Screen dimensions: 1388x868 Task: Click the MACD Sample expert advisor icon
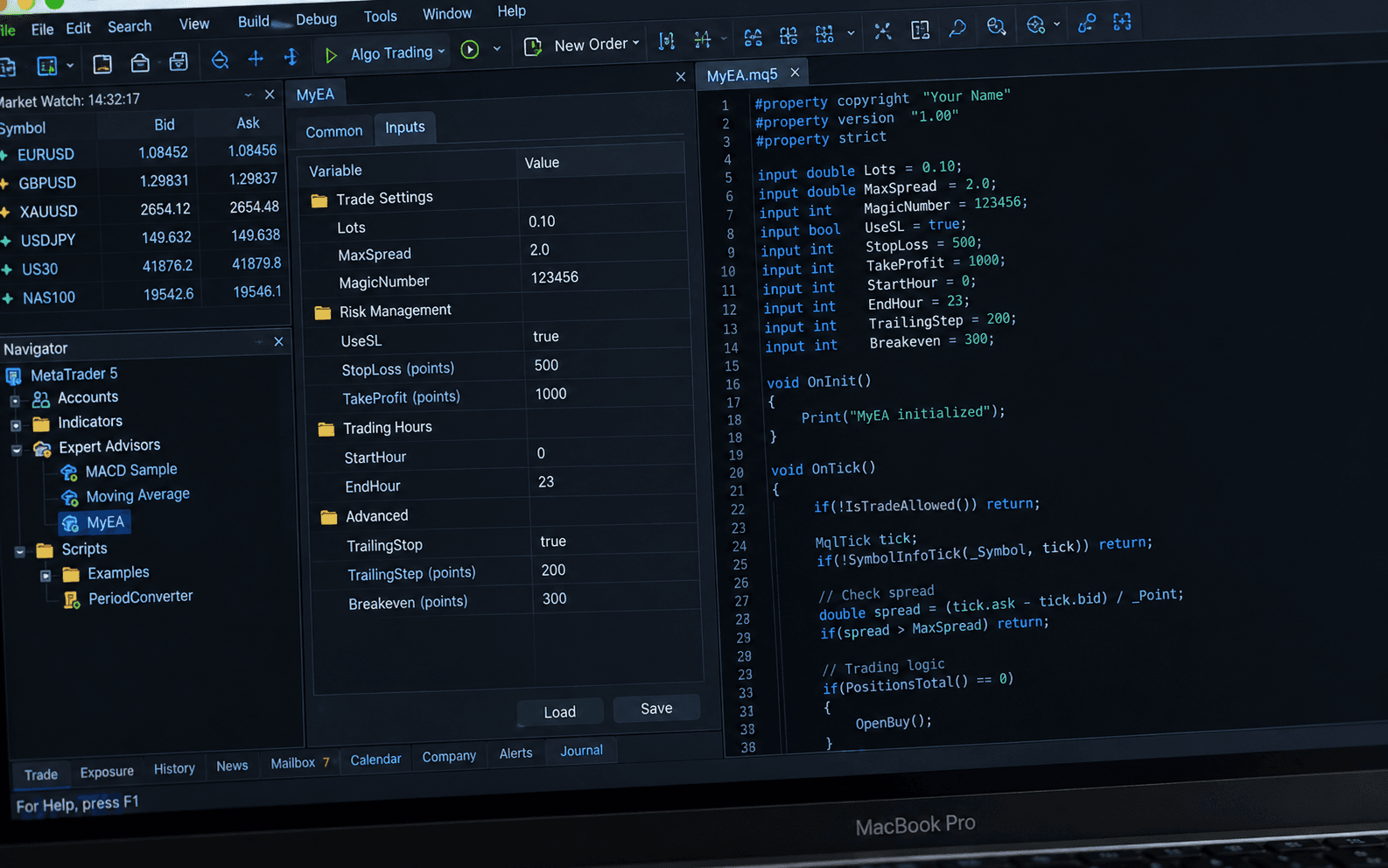pyautogui.click(x=69, y=472)
